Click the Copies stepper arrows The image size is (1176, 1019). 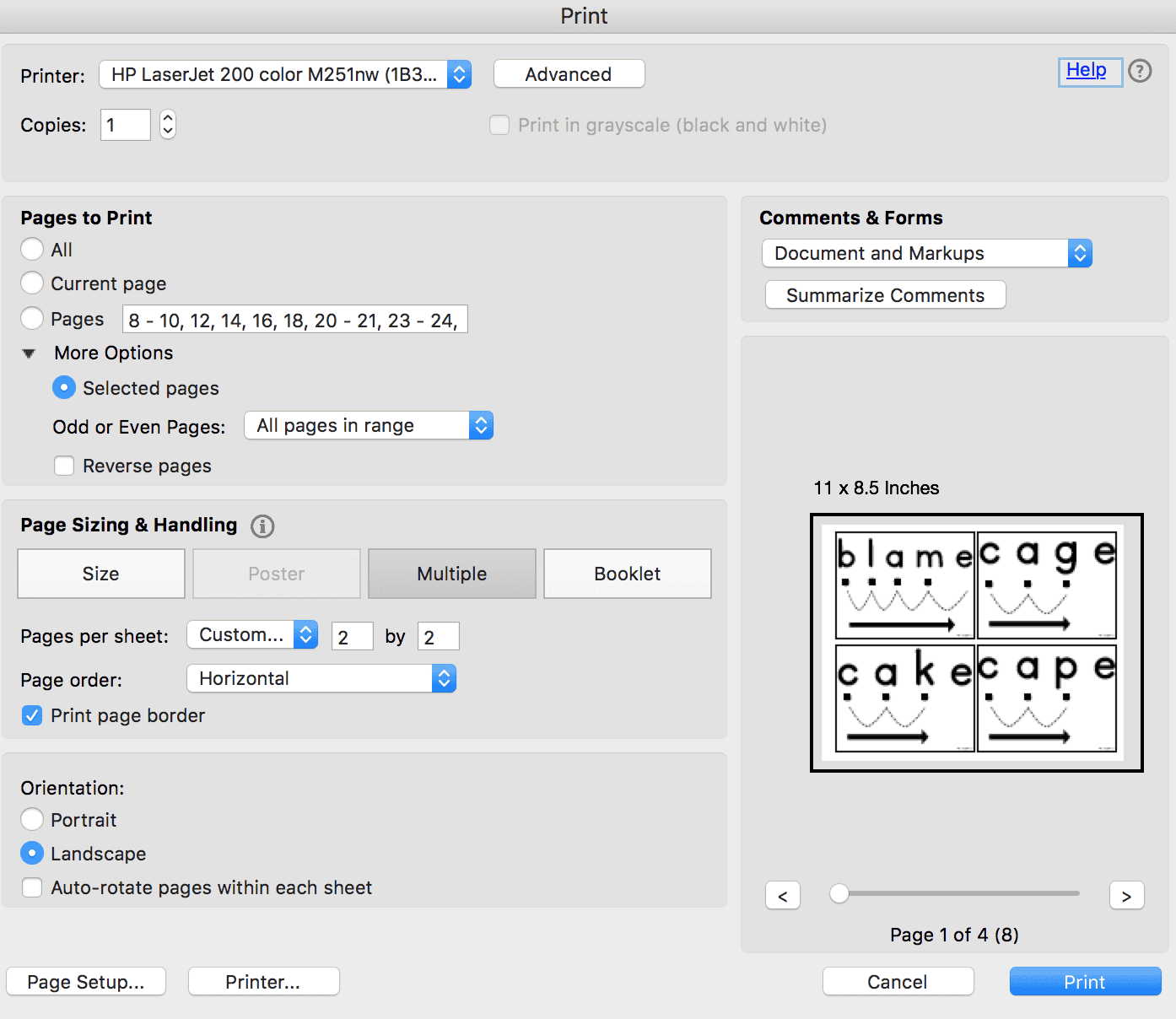tap(168, 125)
